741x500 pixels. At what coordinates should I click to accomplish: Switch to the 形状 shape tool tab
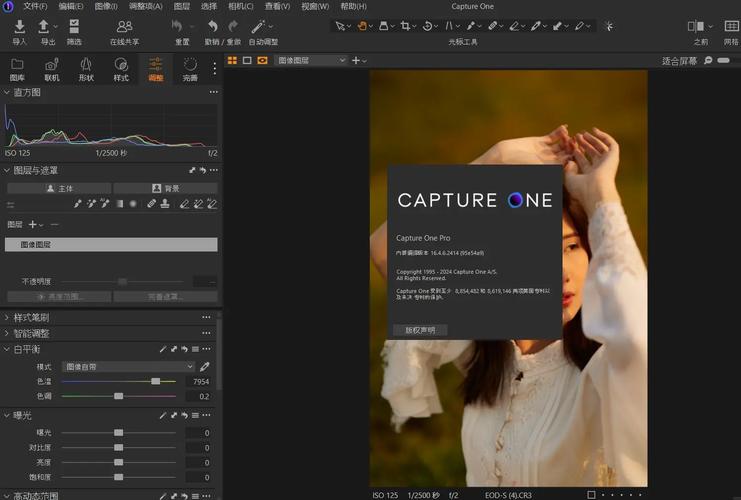(x=86, y=69)
